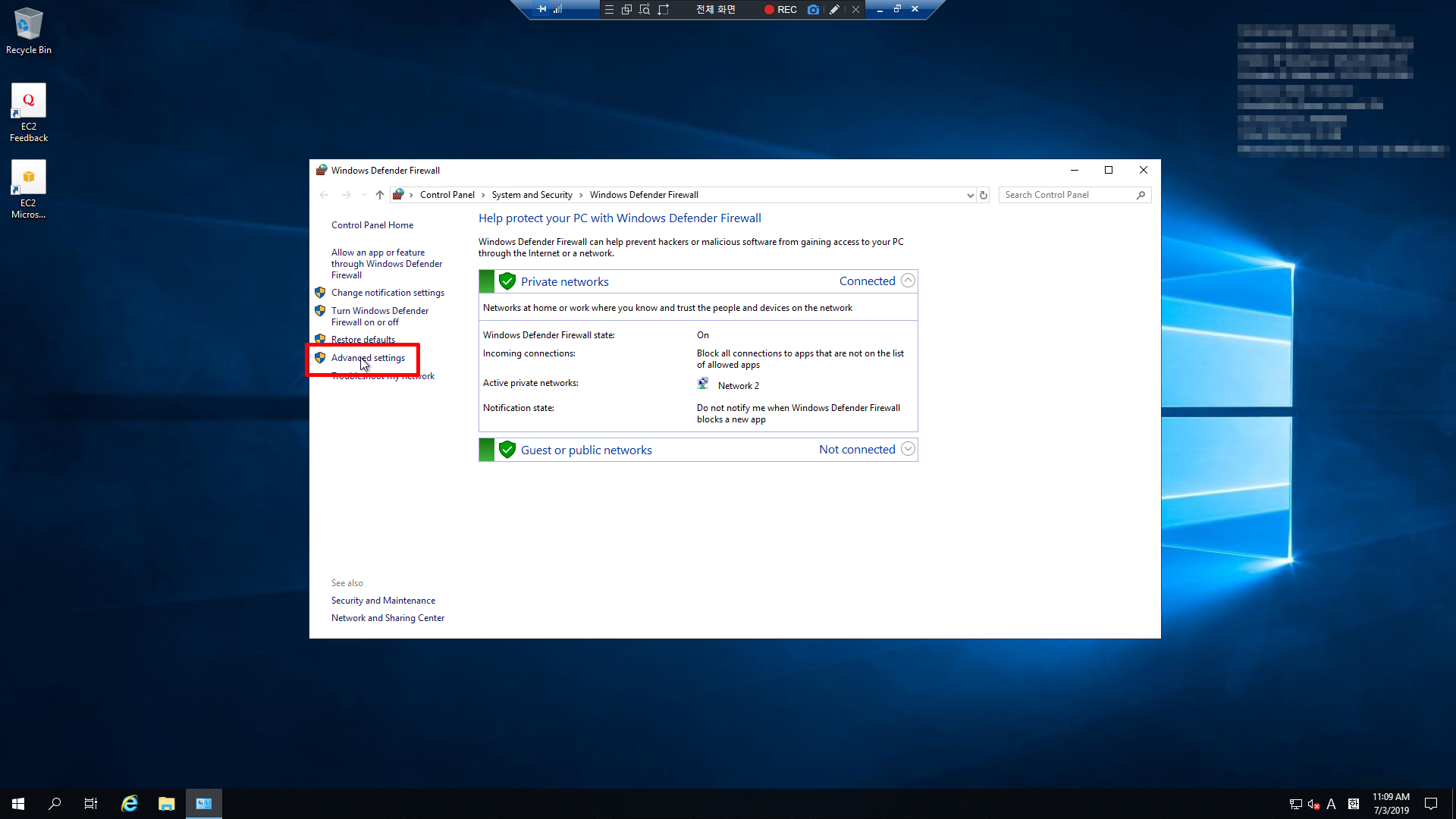
Task: Click the Search Control Panel field
Action: click(1068, 195)
